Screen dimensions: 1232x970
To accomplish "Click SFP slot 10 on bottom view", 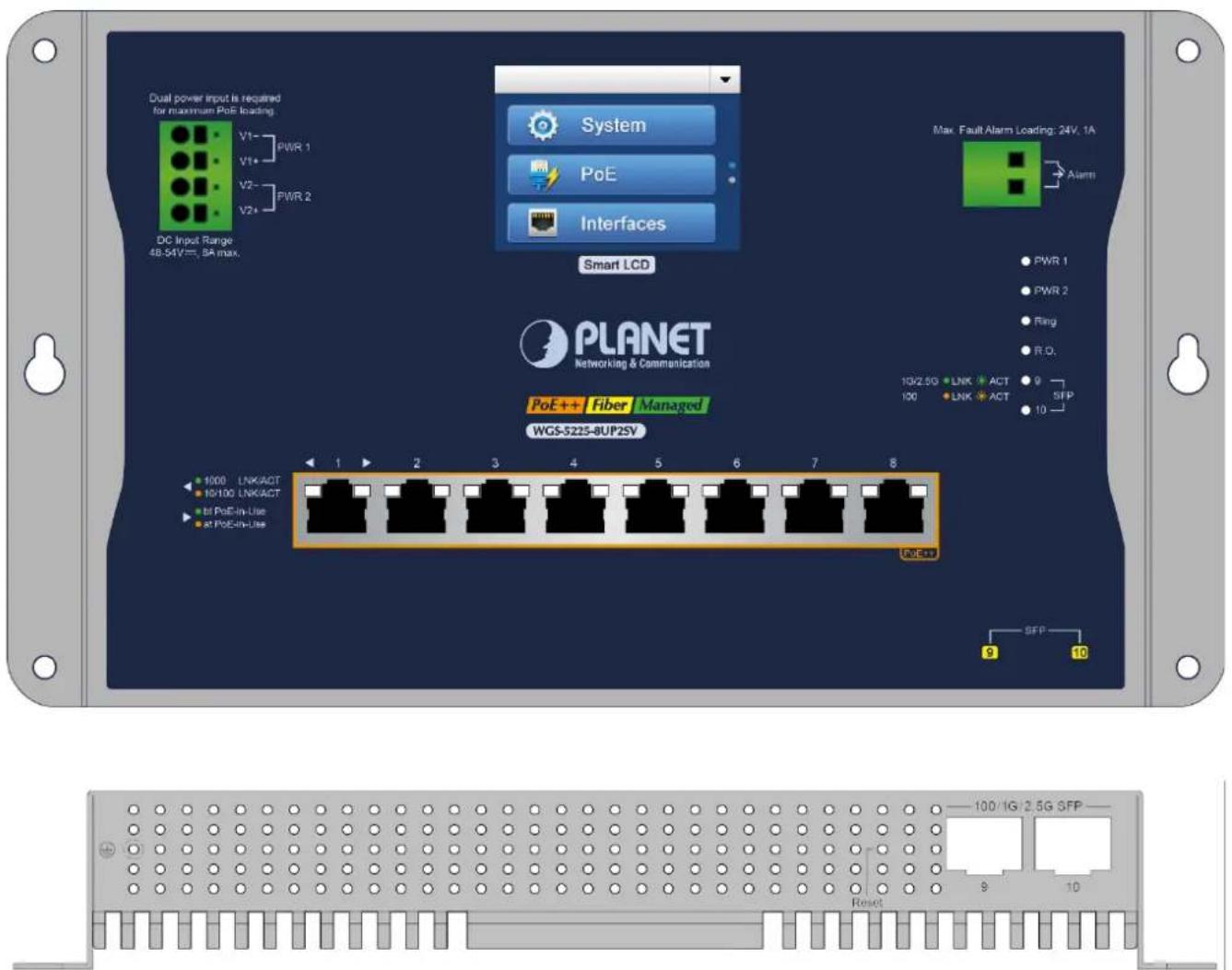I will pos(1073,846).
